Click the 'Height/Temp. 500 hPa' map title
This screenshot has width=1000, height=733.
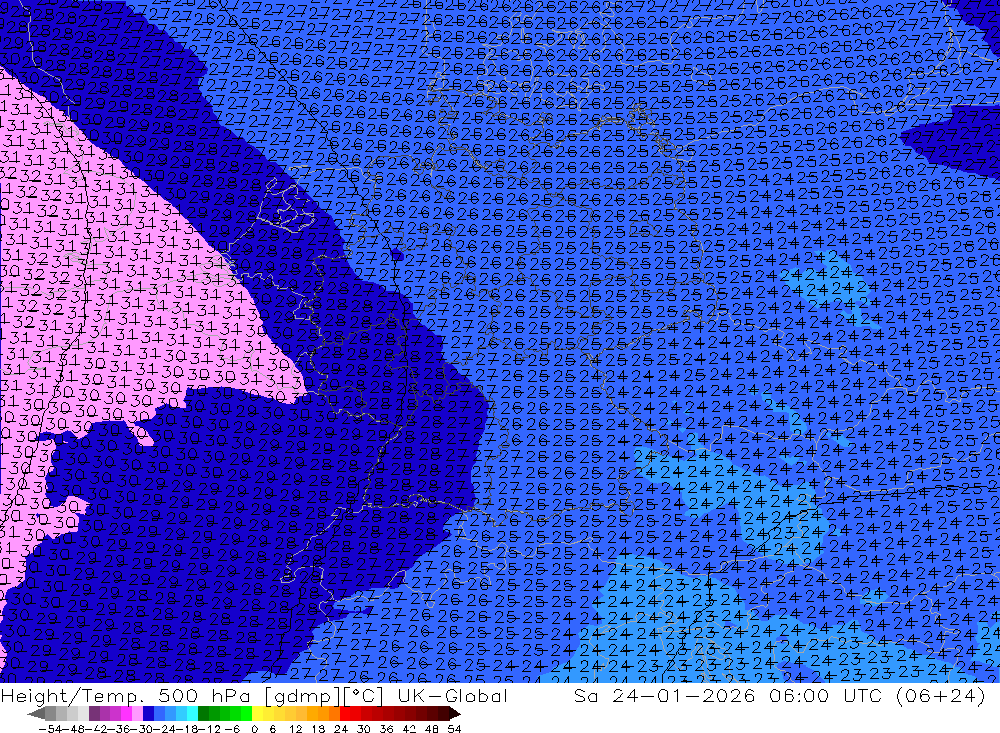point(126,696)
